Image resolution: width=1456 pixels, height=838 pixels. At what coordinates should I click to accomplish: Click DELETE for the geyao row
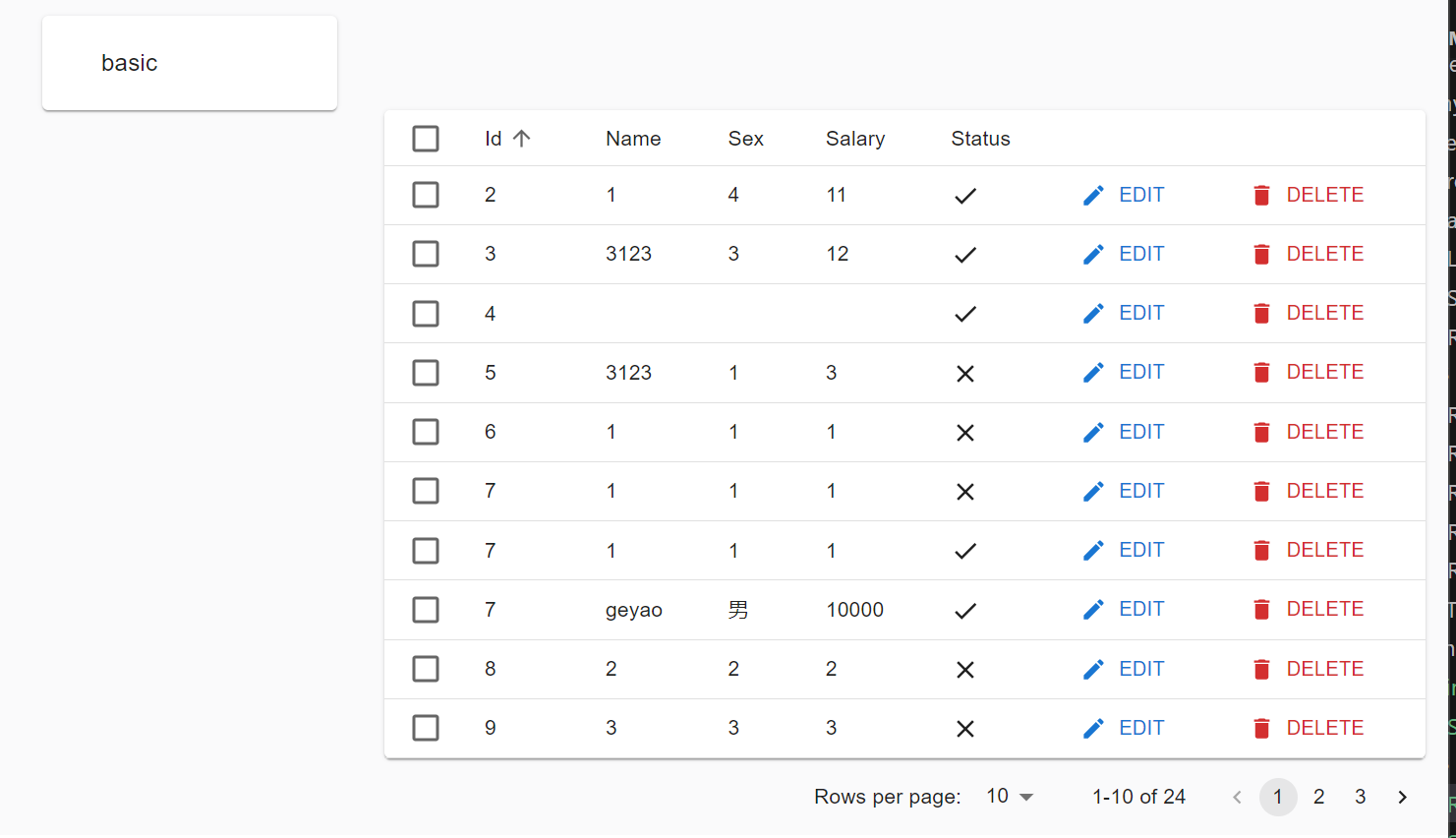pos(1309,610)
